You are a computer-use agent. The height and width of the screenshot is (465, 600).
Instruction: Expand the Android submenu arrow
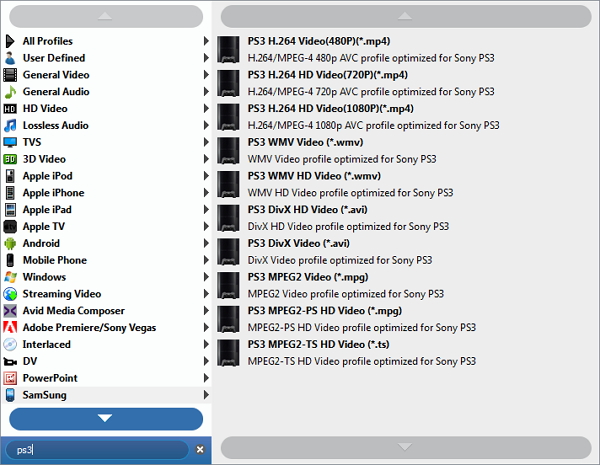206,243
